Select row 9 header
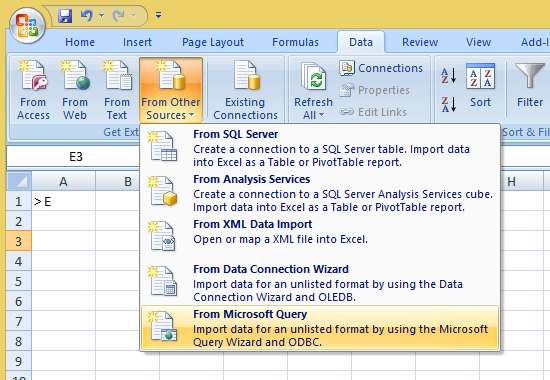The width and height of the screenshot is (550, 380). tap(19, 361)
